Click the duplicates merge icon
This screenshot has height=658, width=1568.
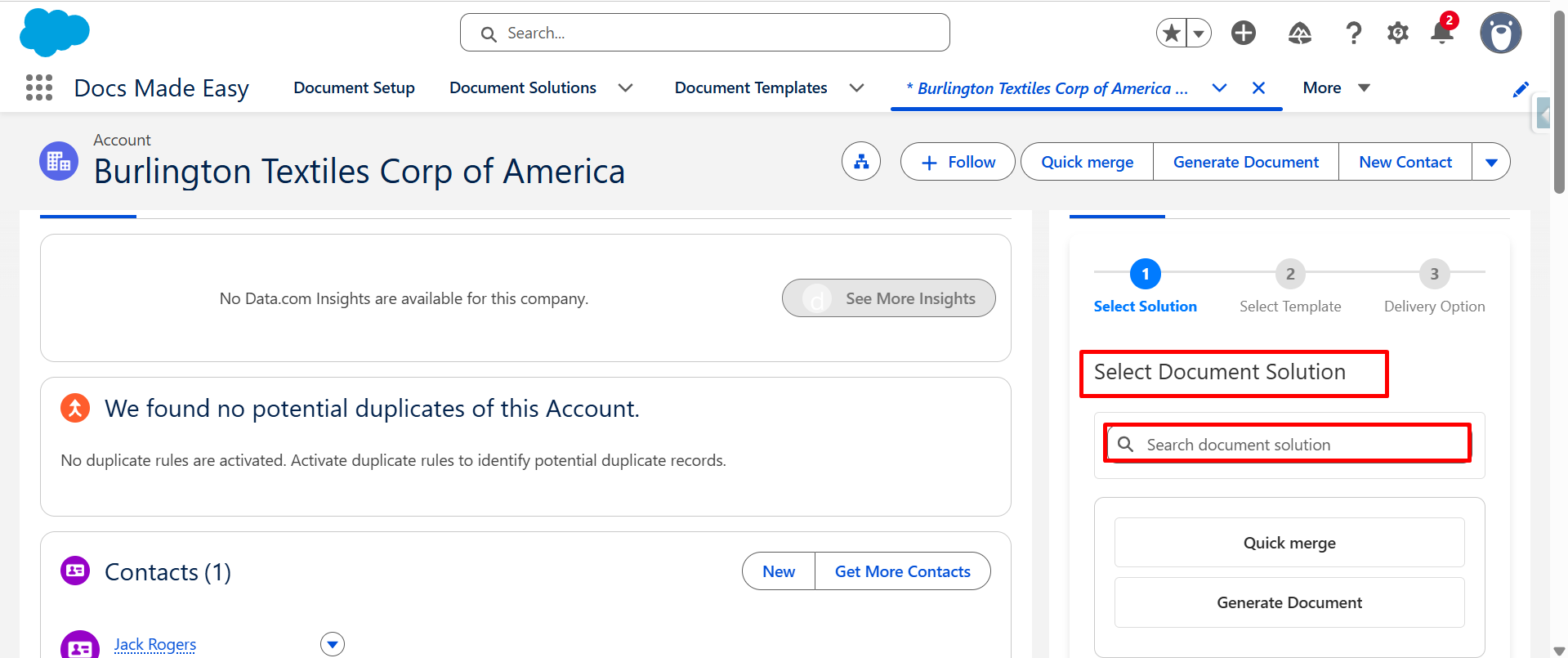click(x=75, y=407)
